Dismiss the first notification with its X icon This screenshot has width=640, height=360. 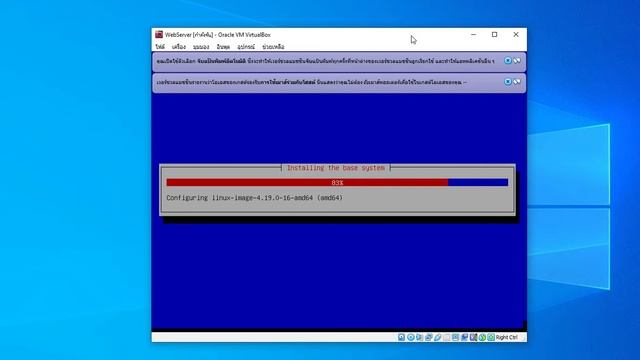click(x=508, y=60)
